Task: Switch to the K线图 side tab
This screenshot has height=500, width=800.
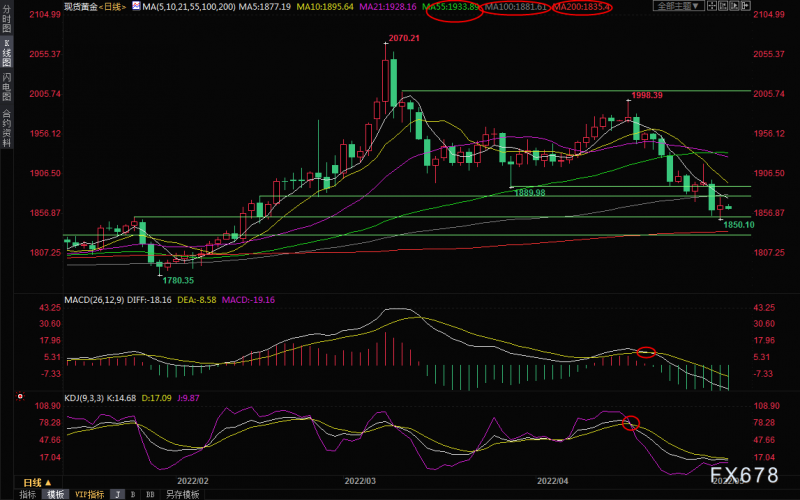Action: (x=7, y=53)
